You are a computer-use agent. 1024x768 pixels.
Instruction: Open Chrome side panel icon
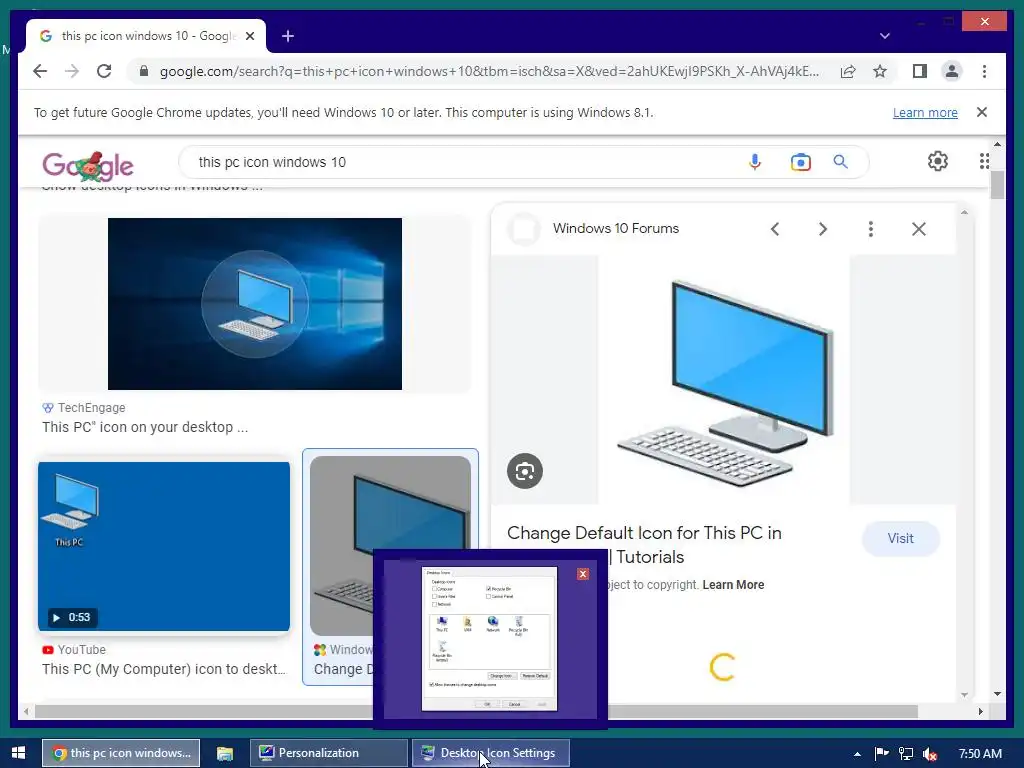pyautogui.click(x=920, y=71)
